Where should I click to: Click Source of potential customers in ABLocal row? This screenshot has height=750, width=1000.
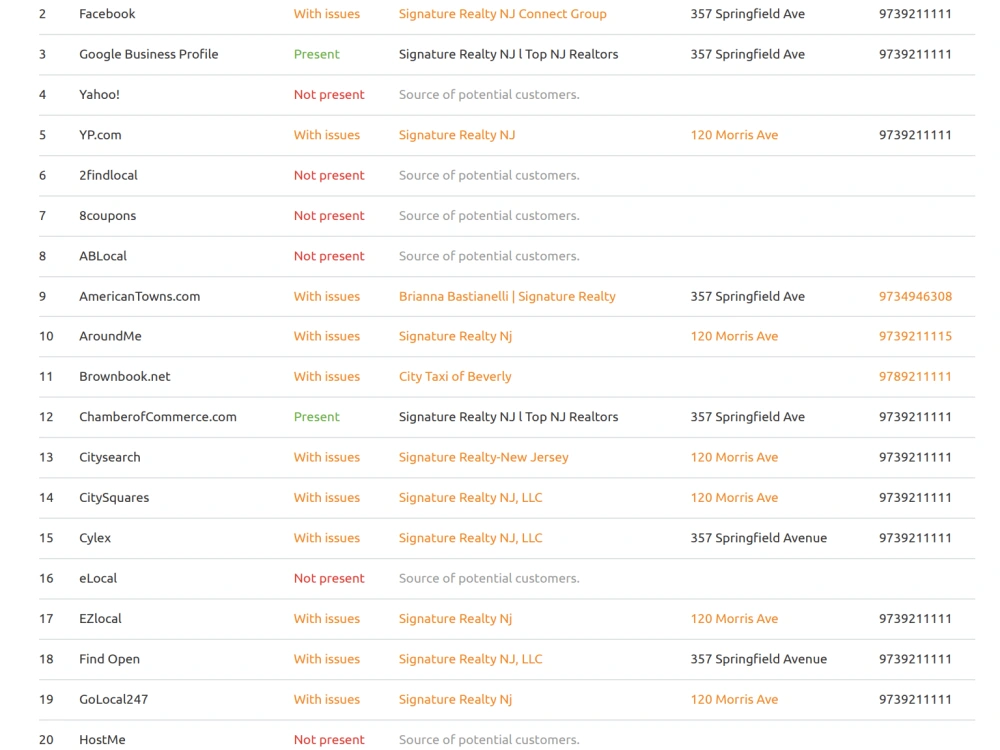(489, 256)
